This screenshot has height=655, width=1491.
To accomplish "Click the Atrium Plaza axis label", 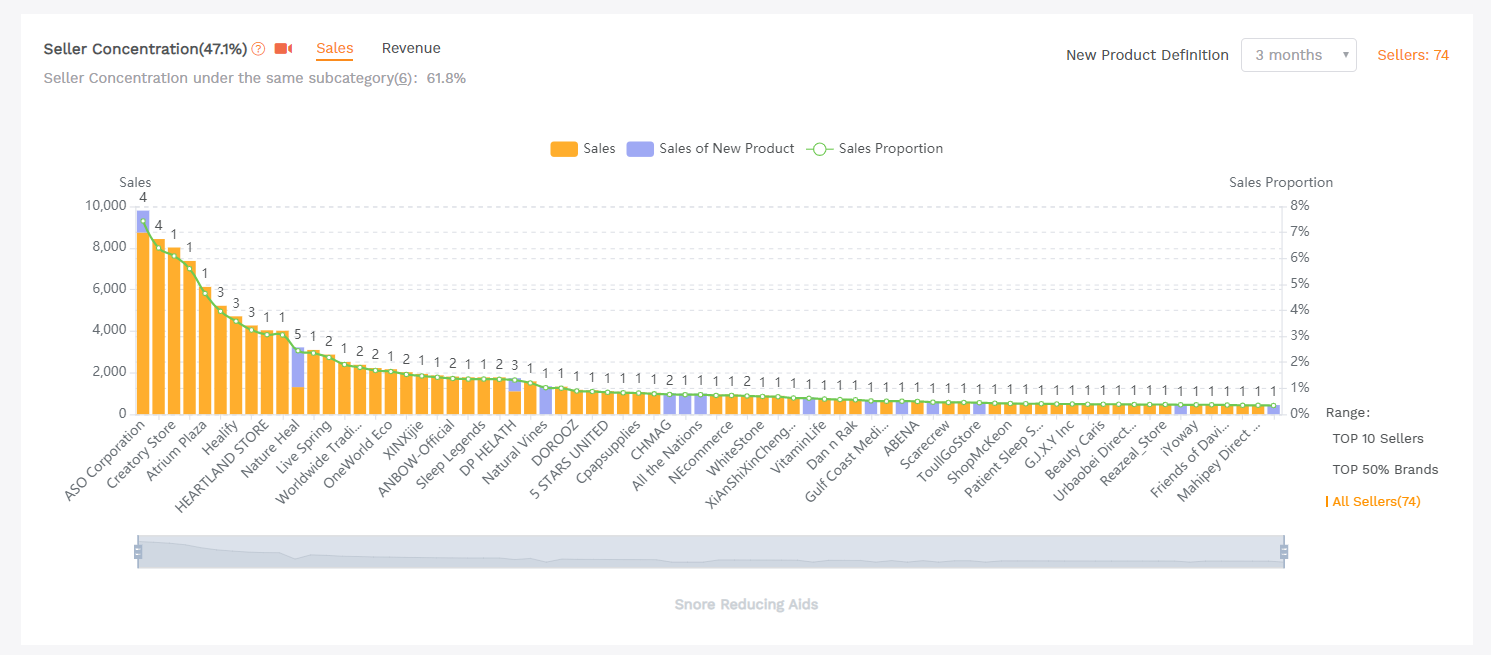I will (178, 456).
